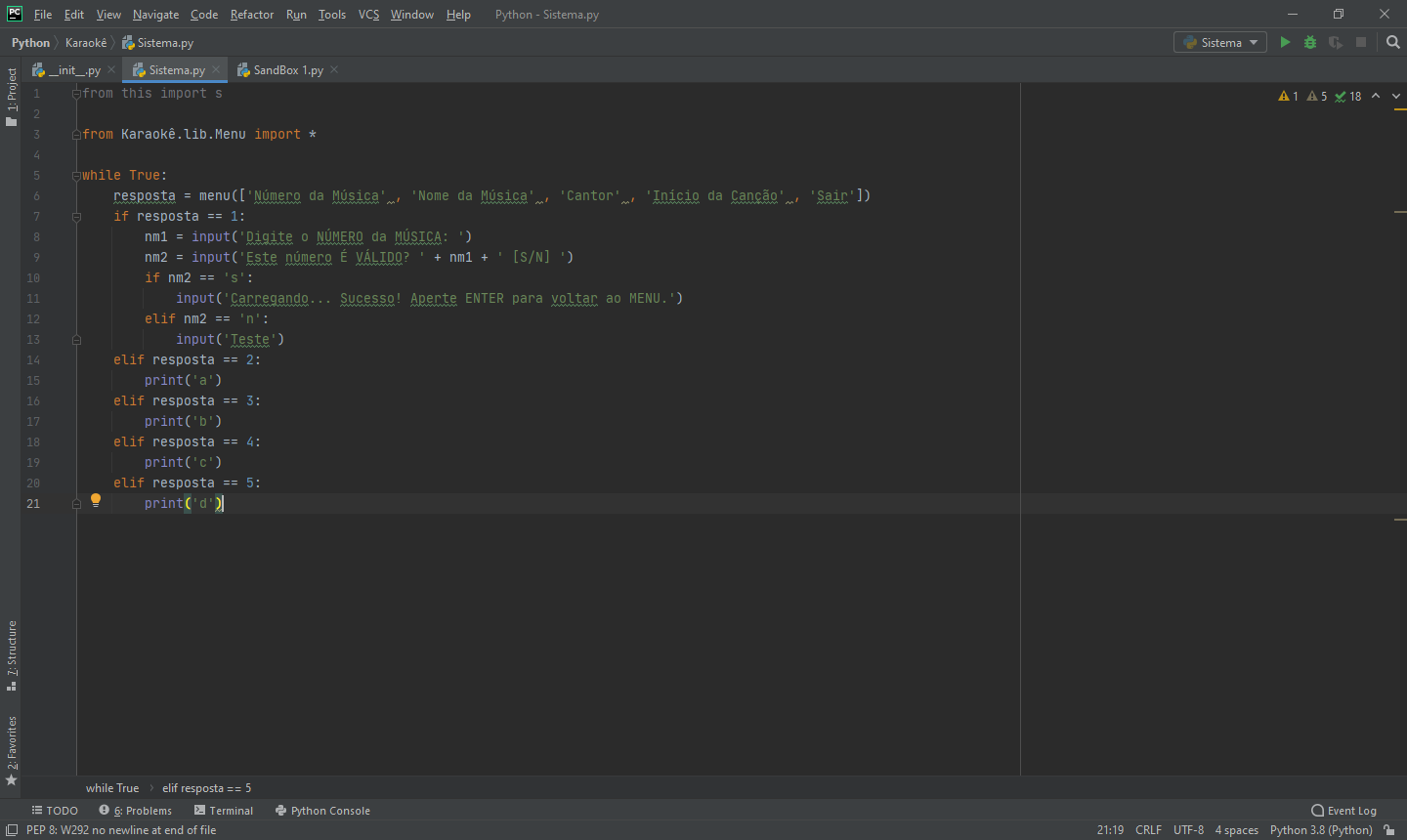The image size is (1407, 840).
Task: Open the Code menu
Action: (x=204, y=15)
